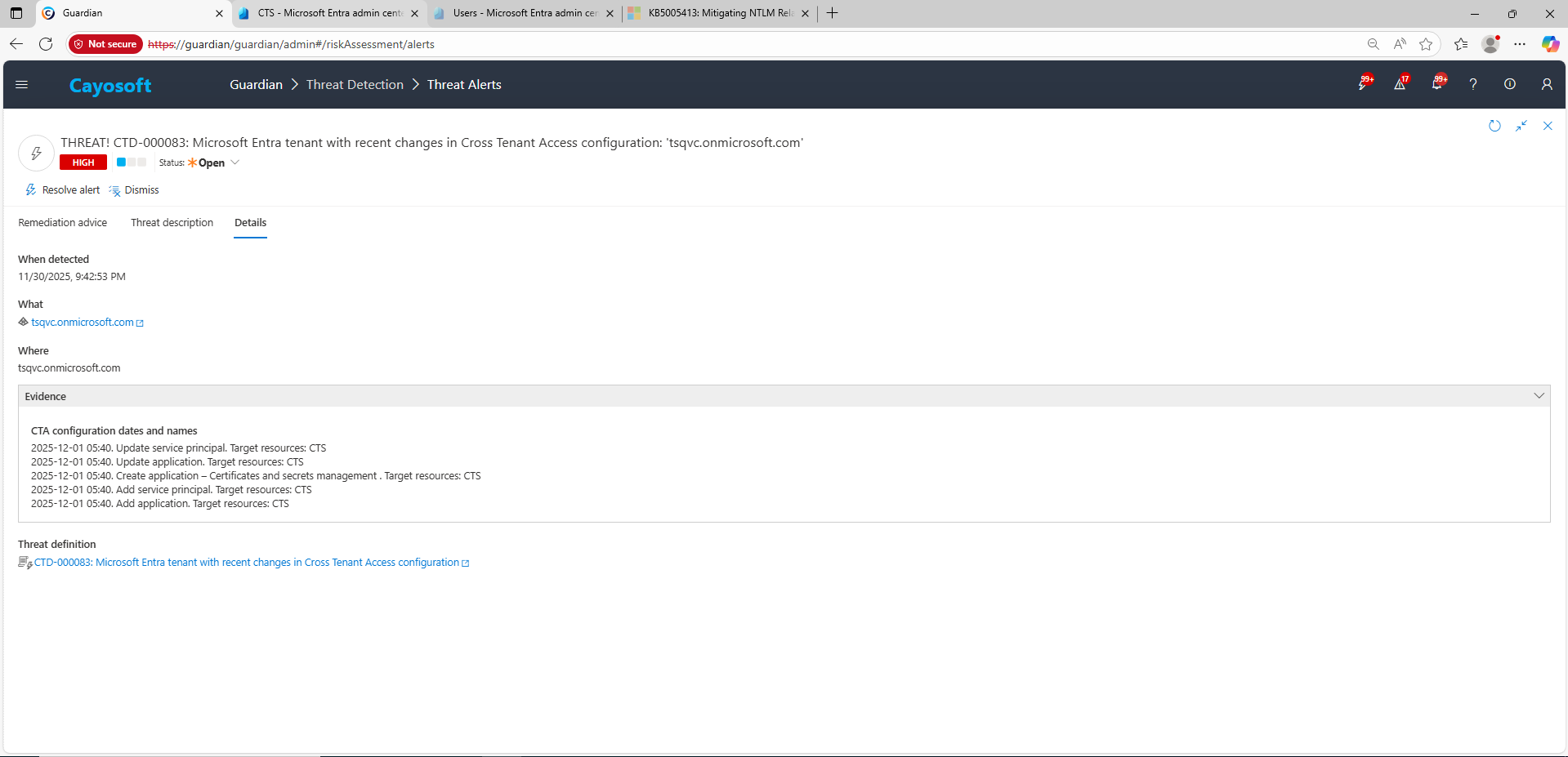Viewport: 1568px width, 757px height.
Task: Click the Resolve alert button
Action: (x=64, y=190)
